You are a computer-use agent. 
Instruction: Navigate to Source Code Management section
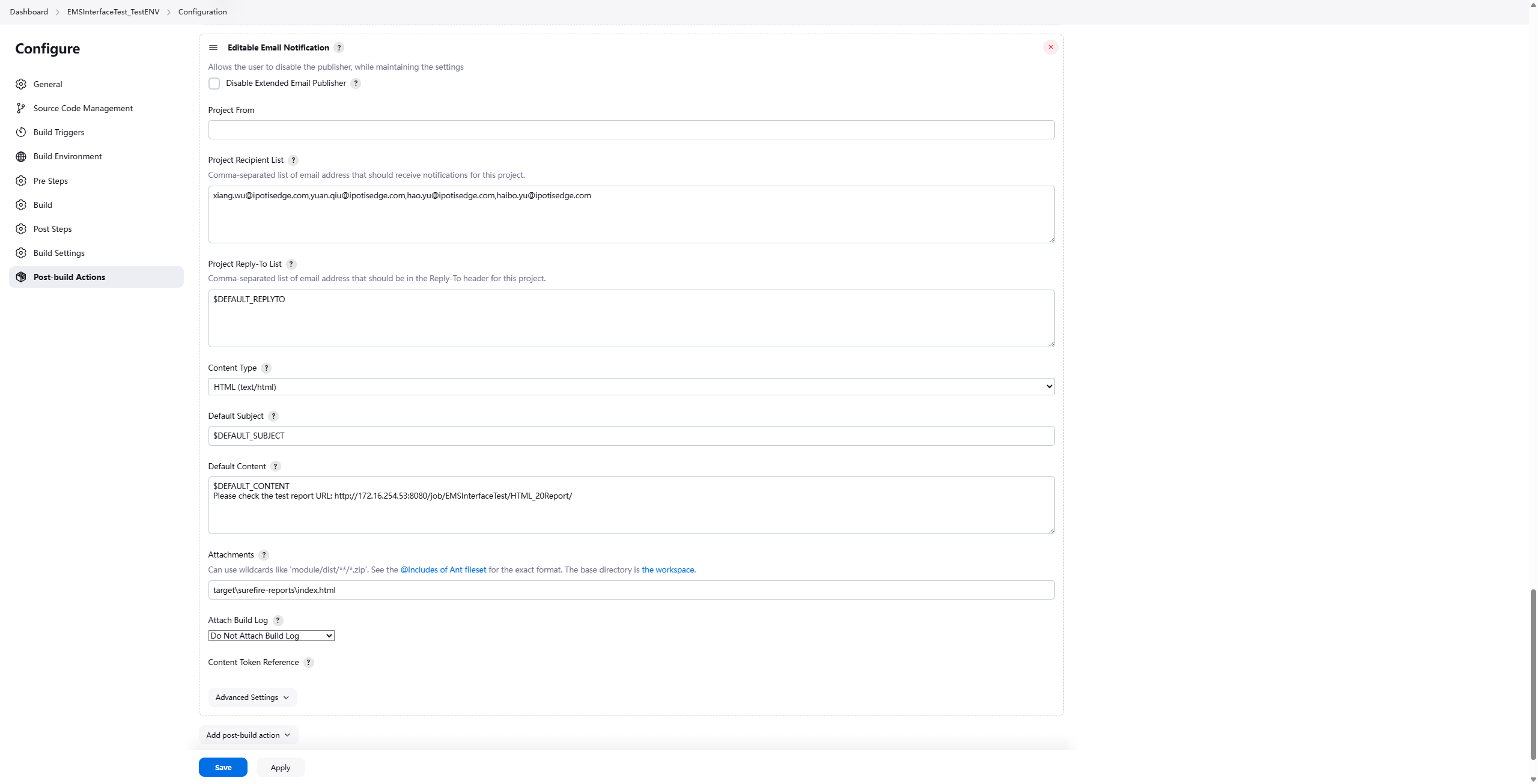pos(83,109)
